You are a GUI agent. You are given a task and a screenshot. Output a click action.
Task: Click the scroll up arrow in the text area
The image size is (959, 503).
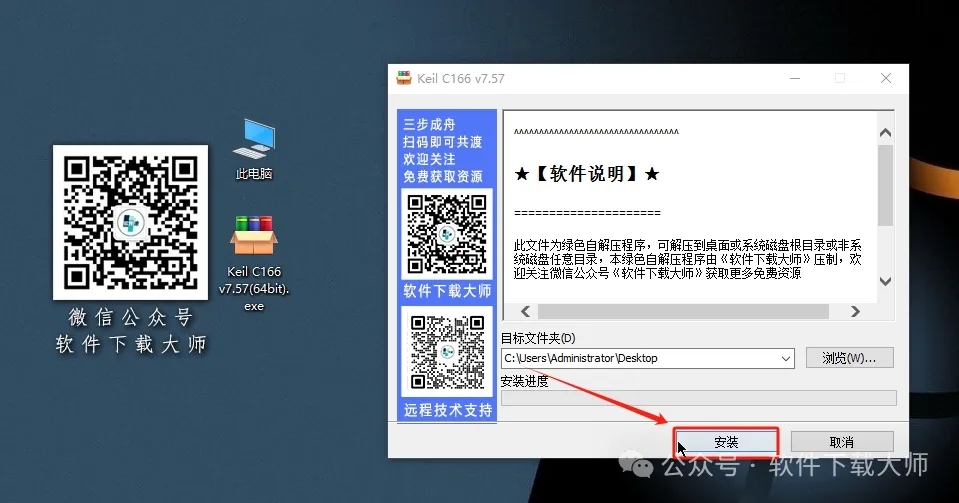pyautogui.click(x=885, y=133)
